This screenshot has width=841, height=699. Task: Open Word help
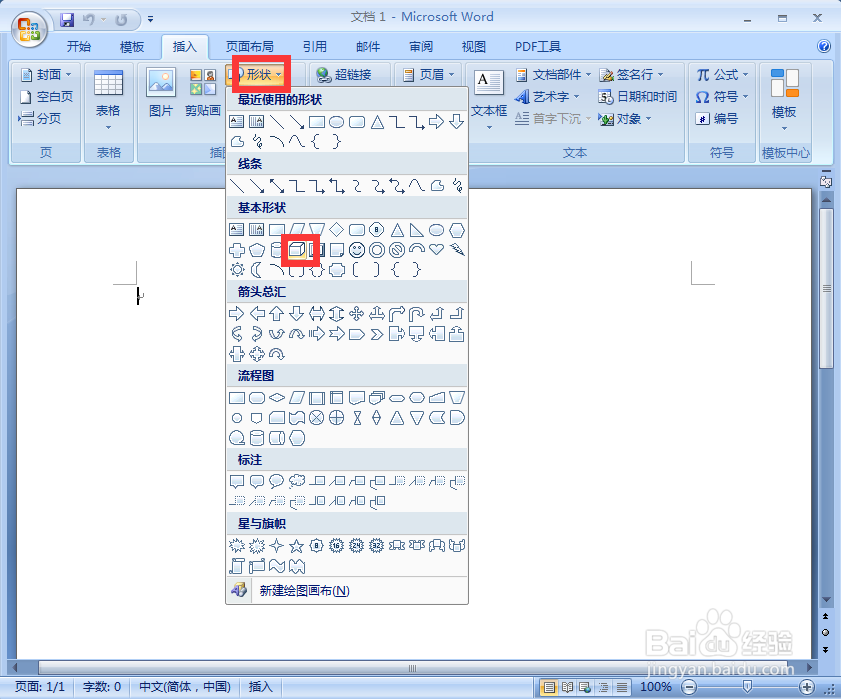(x=824, y=46)
